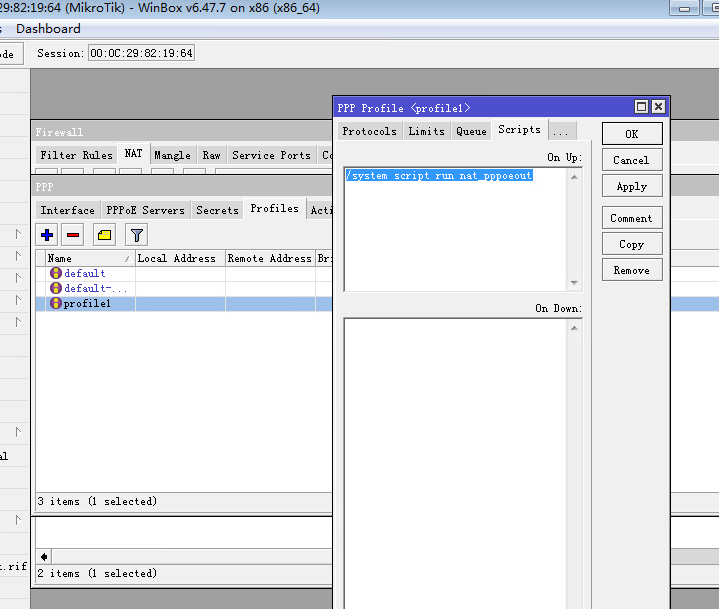Select the NAT tab in Firewall
Viewport: 719px width, 609px height.
point(133,154)
